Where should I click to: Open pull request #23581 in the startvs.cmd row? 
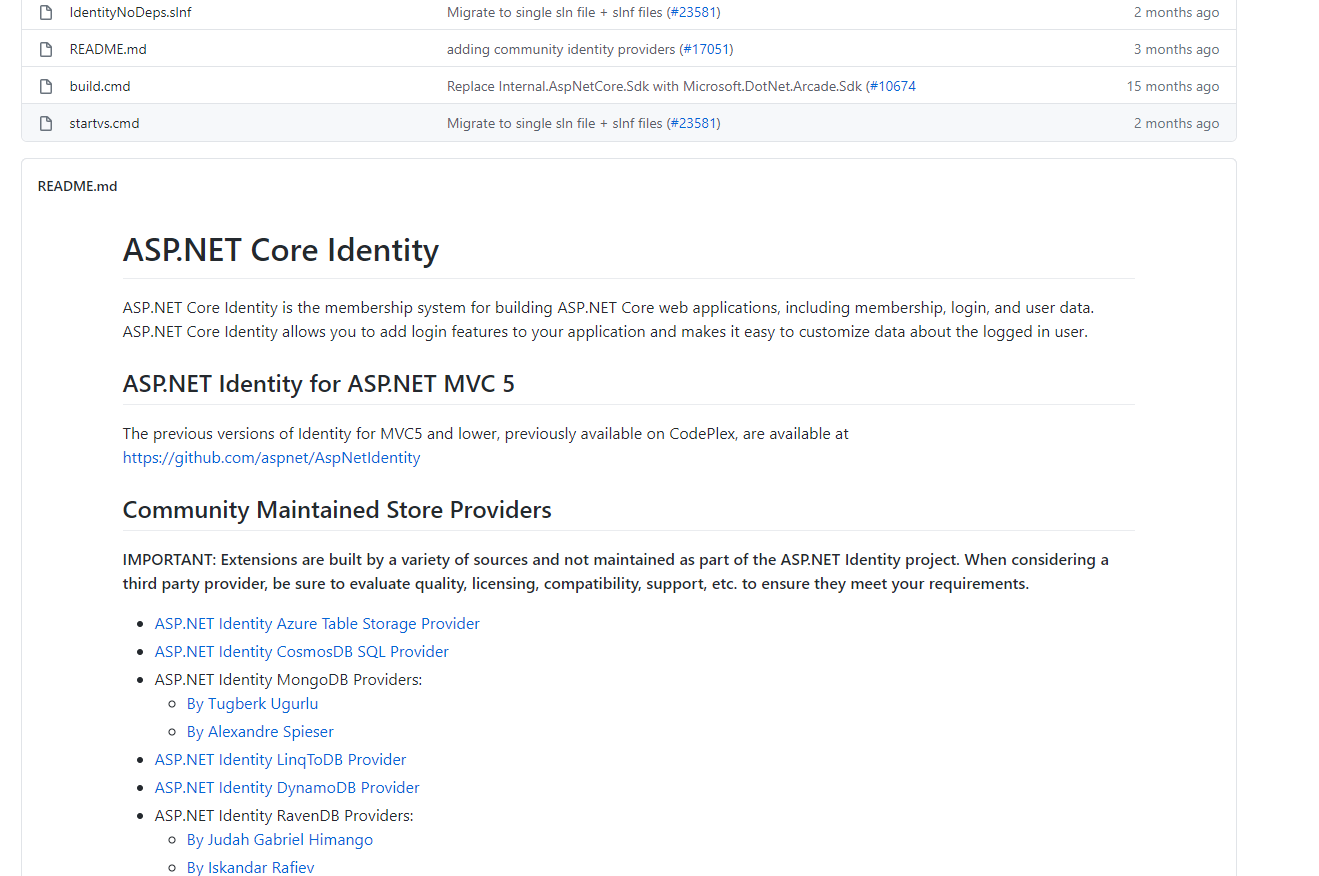[693, 123]
